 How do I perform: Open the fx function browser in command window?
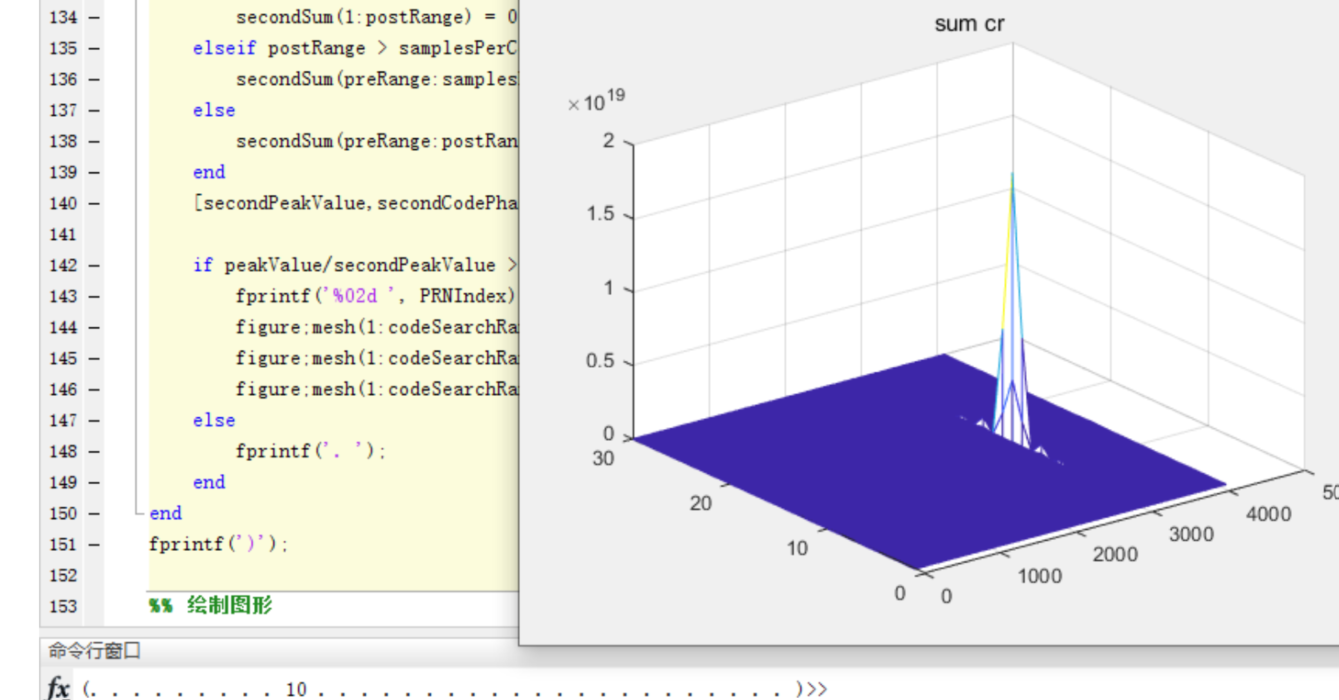(x=59, y=689)
